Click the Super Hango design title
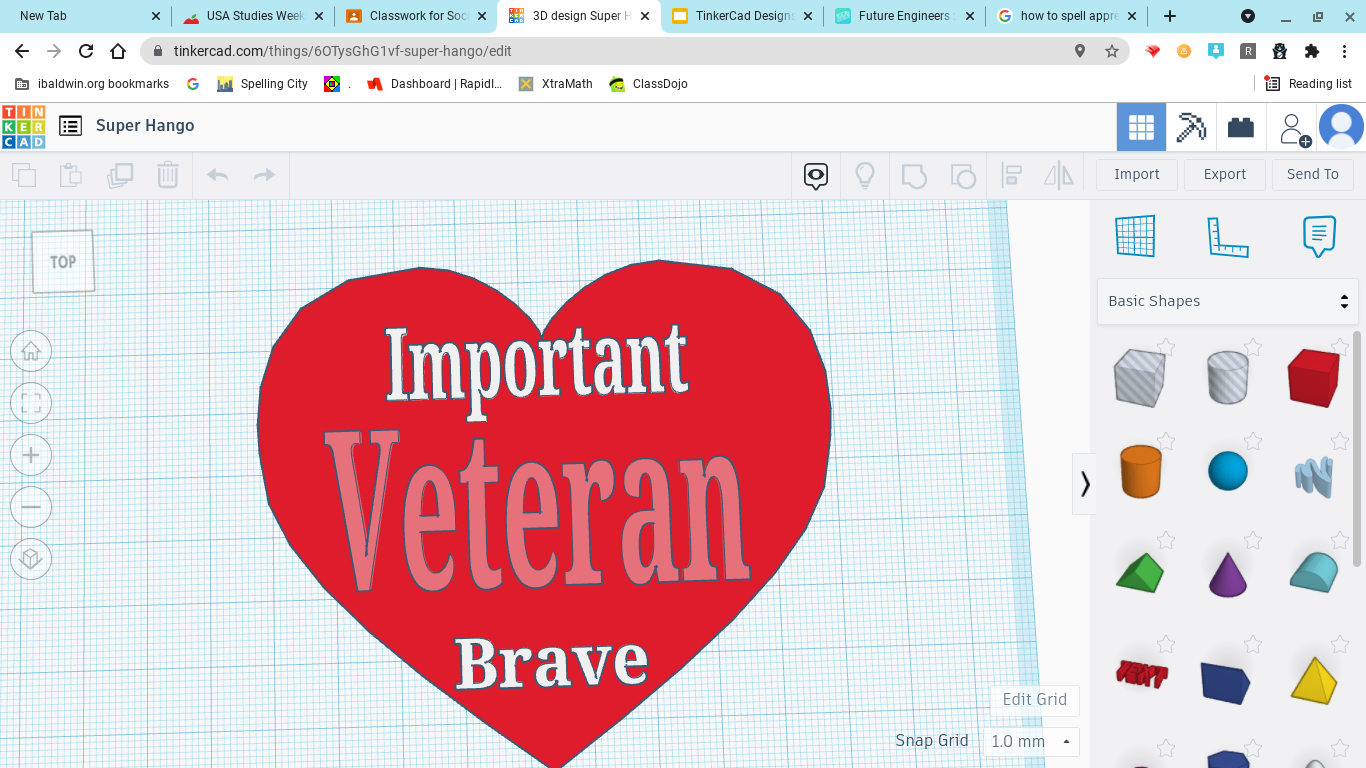1366x768 pixels. click(145, 125)
